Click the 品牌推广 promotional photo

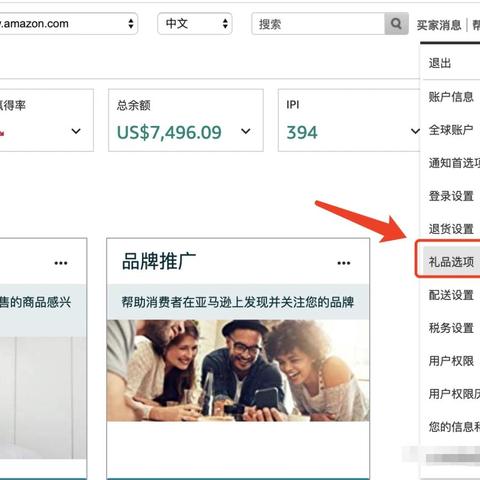(x=238, y=370)
